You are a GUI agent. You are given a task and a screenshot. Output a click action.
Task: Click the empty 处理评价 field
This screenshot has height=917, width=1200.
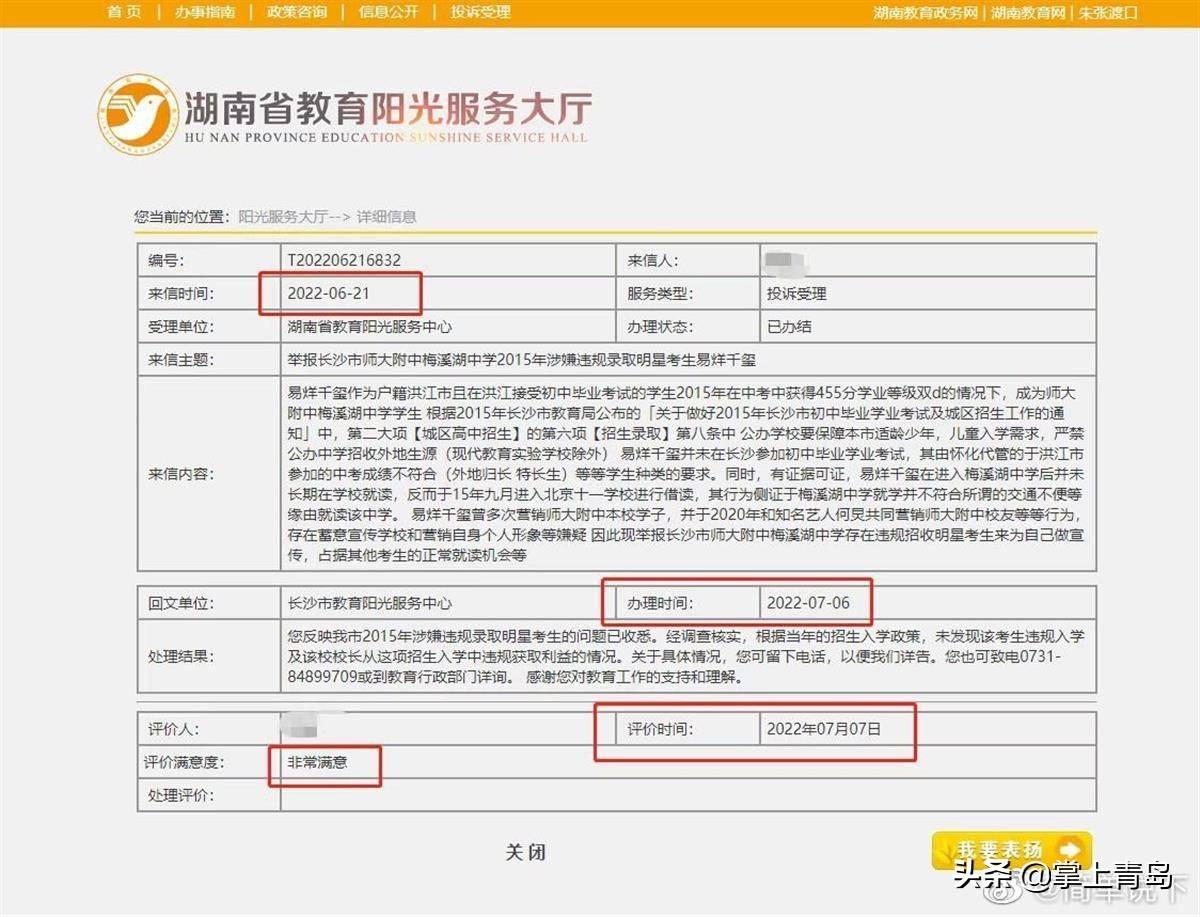(x=687, y=795)
